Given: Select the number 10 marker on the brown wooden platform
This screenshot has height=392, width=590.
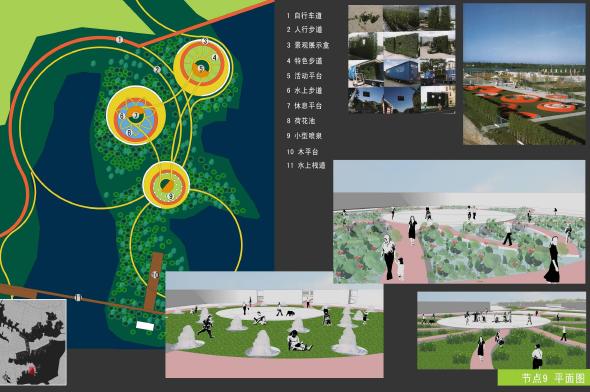Looking at the screenshot, I should click(x=155, y=275).
